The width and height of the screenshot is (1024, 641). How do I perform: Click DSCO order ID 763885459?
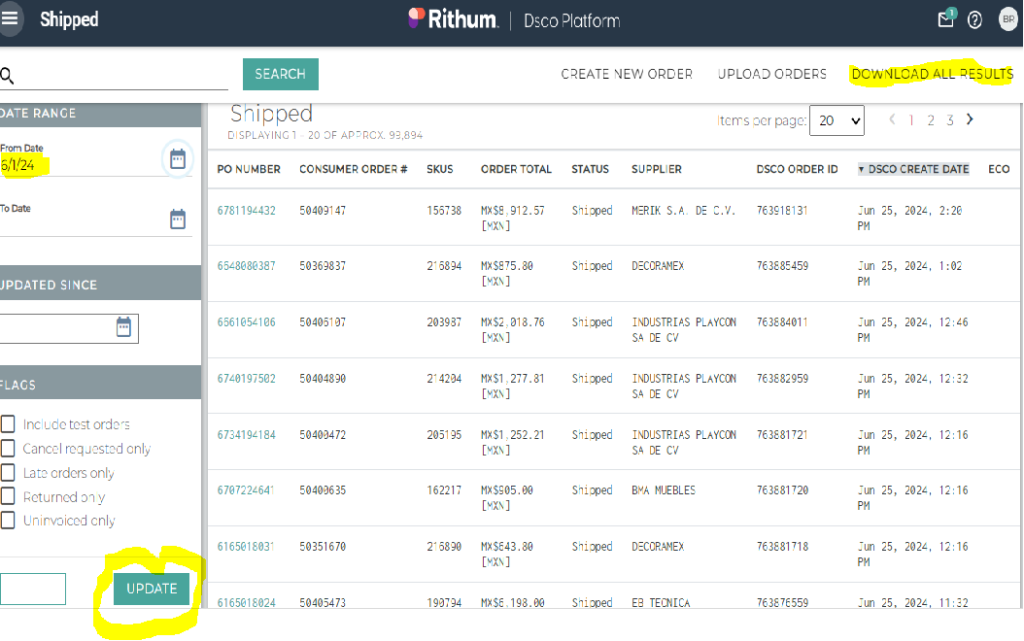tap(782, 266)
